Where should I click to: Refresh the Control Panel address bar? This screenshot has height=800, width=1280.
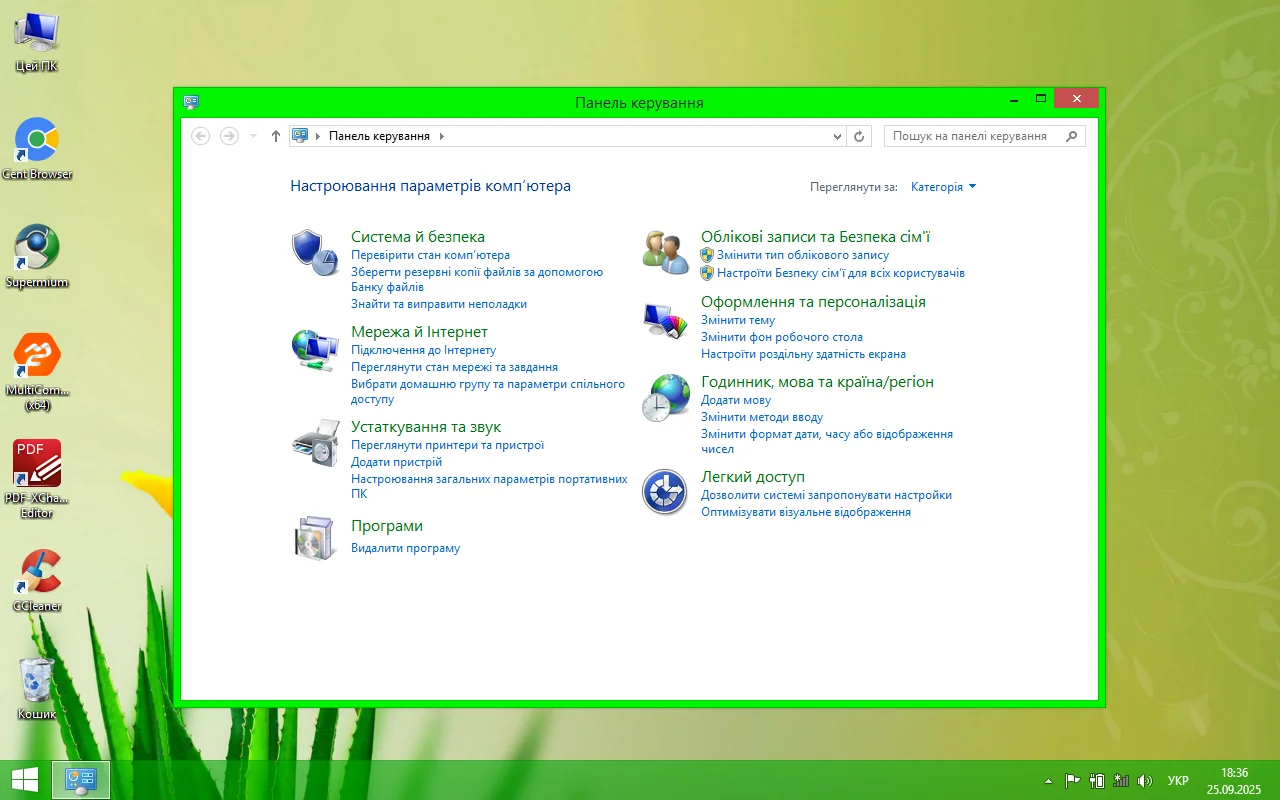coord(859,136)
